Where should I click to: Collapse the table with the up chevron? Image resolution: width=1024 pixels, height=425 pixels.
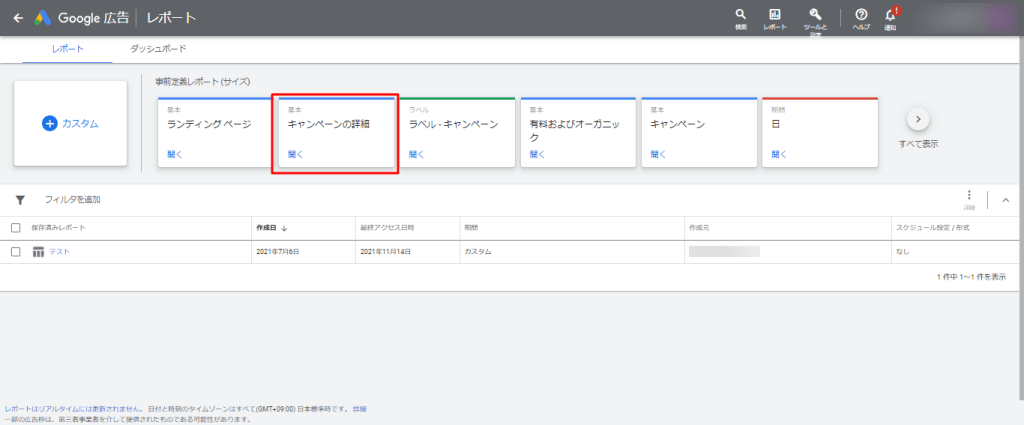(x=1006, y=200)
